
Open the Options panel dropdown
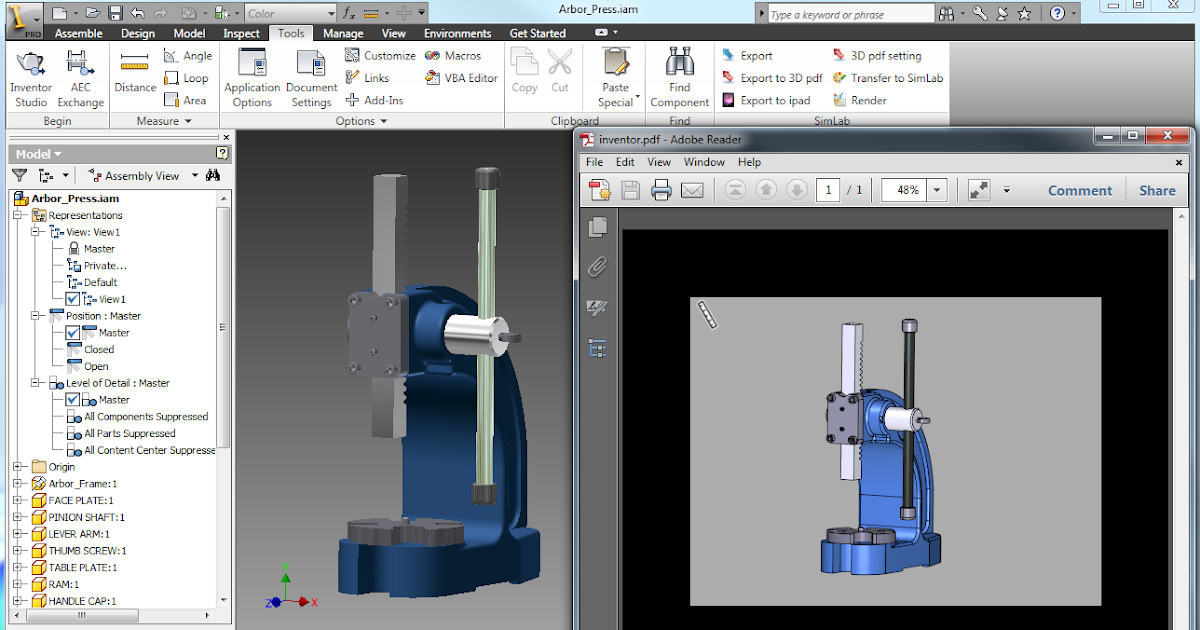(x=361, y=121)
